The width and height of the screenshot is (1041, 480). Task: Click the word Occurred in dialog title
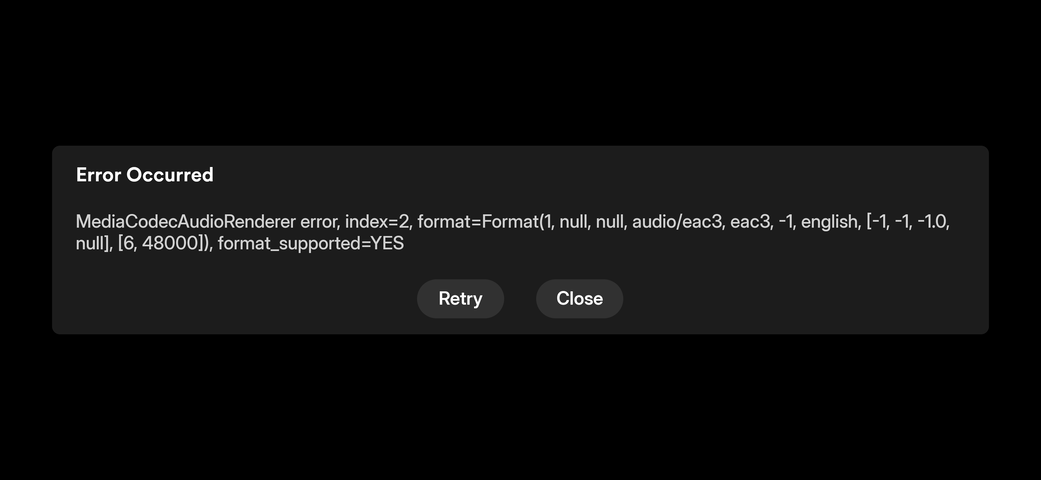coord(170,175)
